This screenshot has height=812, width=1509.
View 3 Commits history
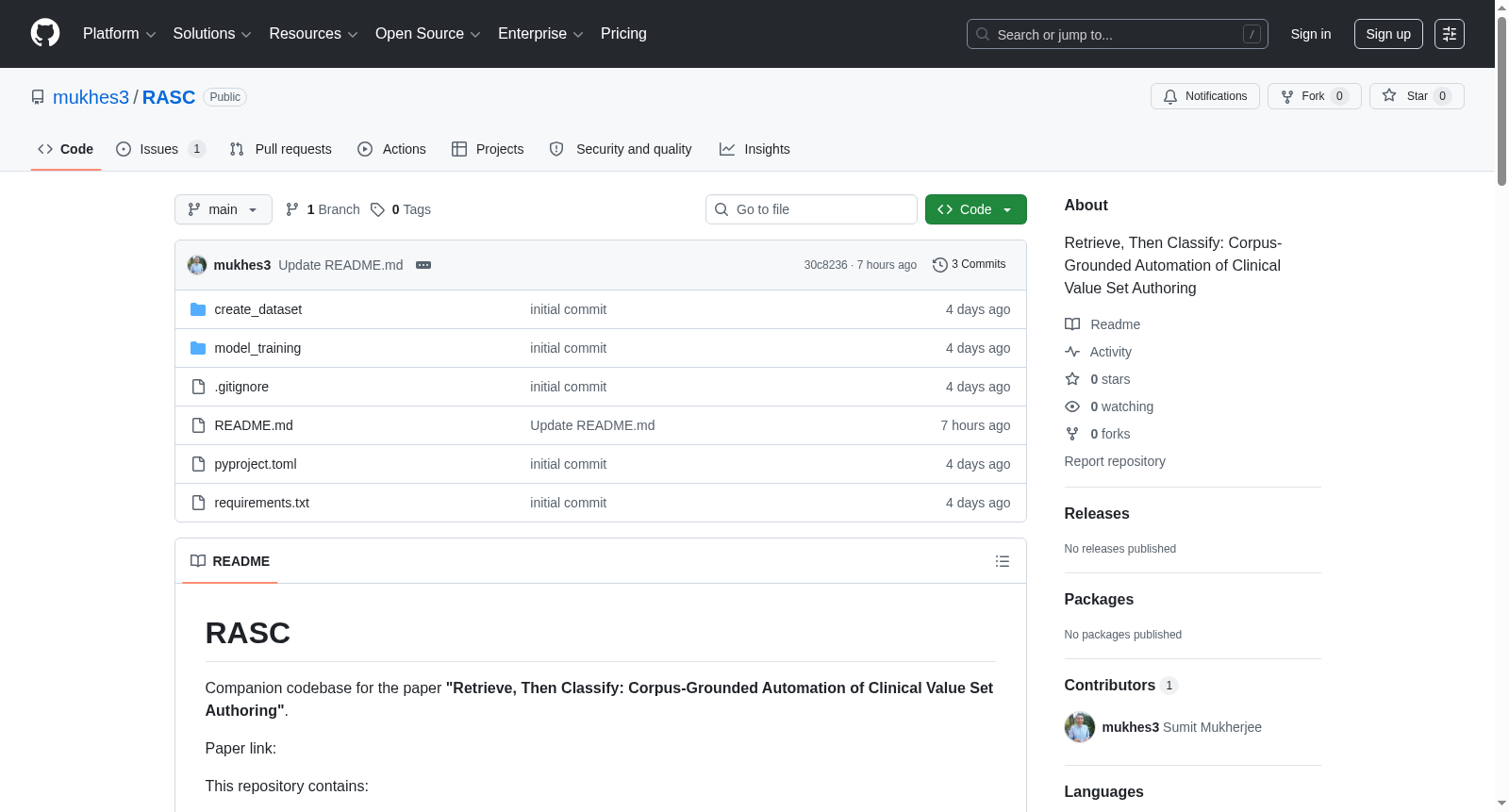(x=969, y=265)
